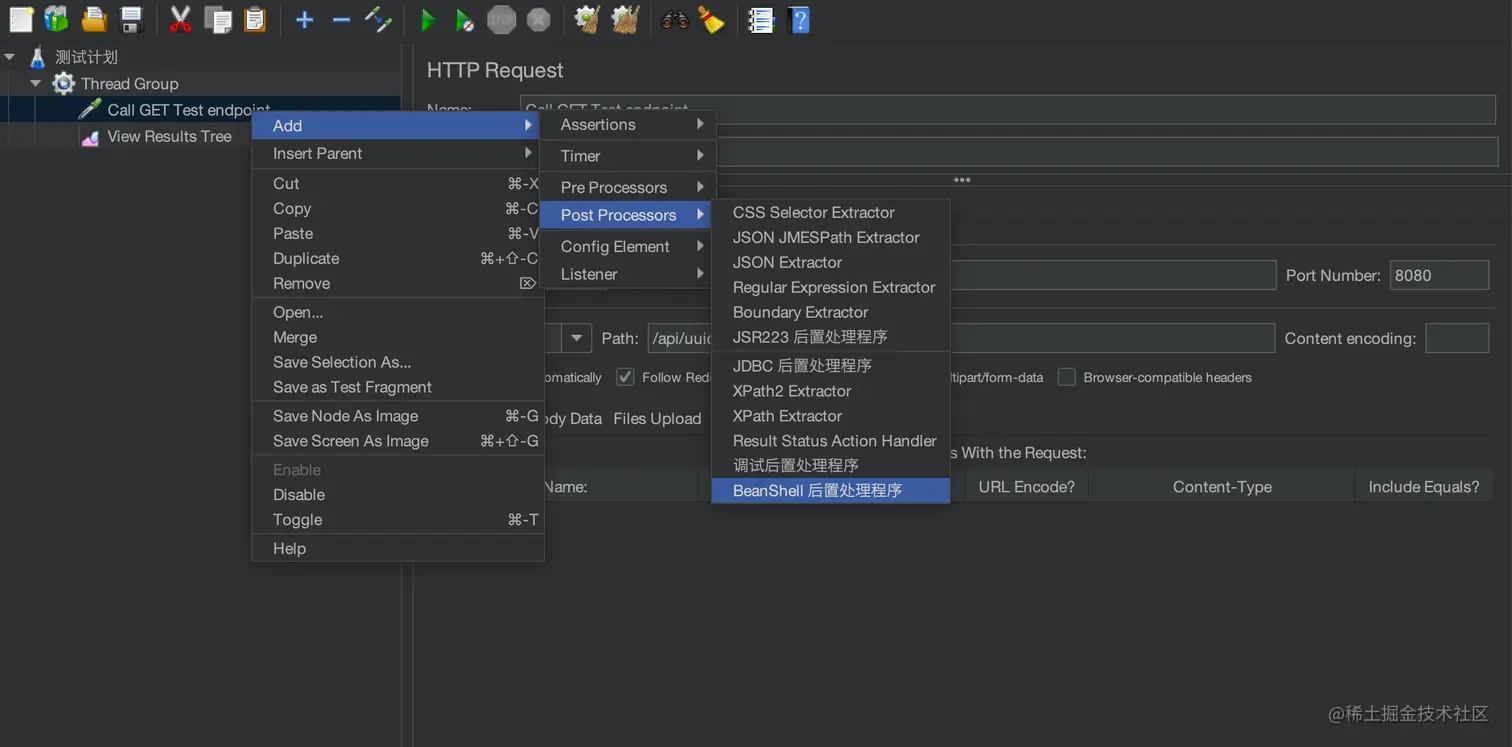
Task: Add an XPath2 Extractor
Action: 830,391
